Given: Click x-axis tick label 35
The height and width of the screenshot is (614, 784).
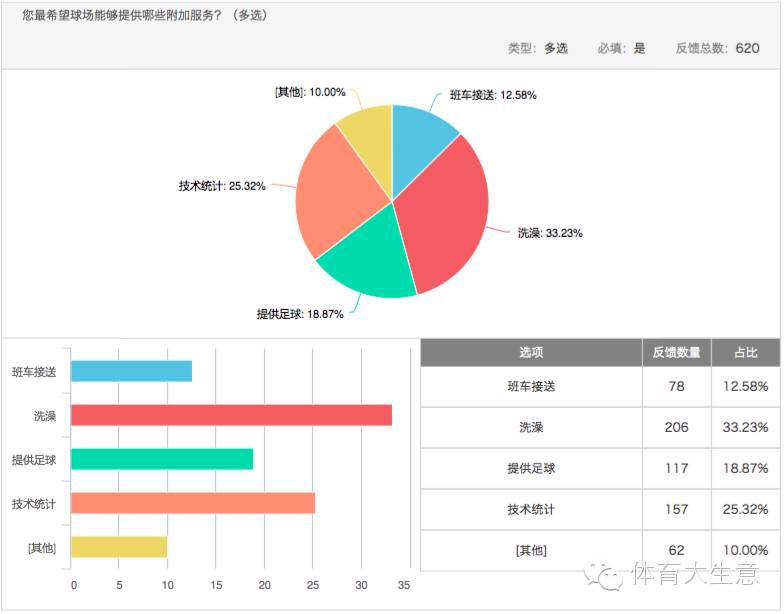Looking at the screenshot, I should pos(404,586).
